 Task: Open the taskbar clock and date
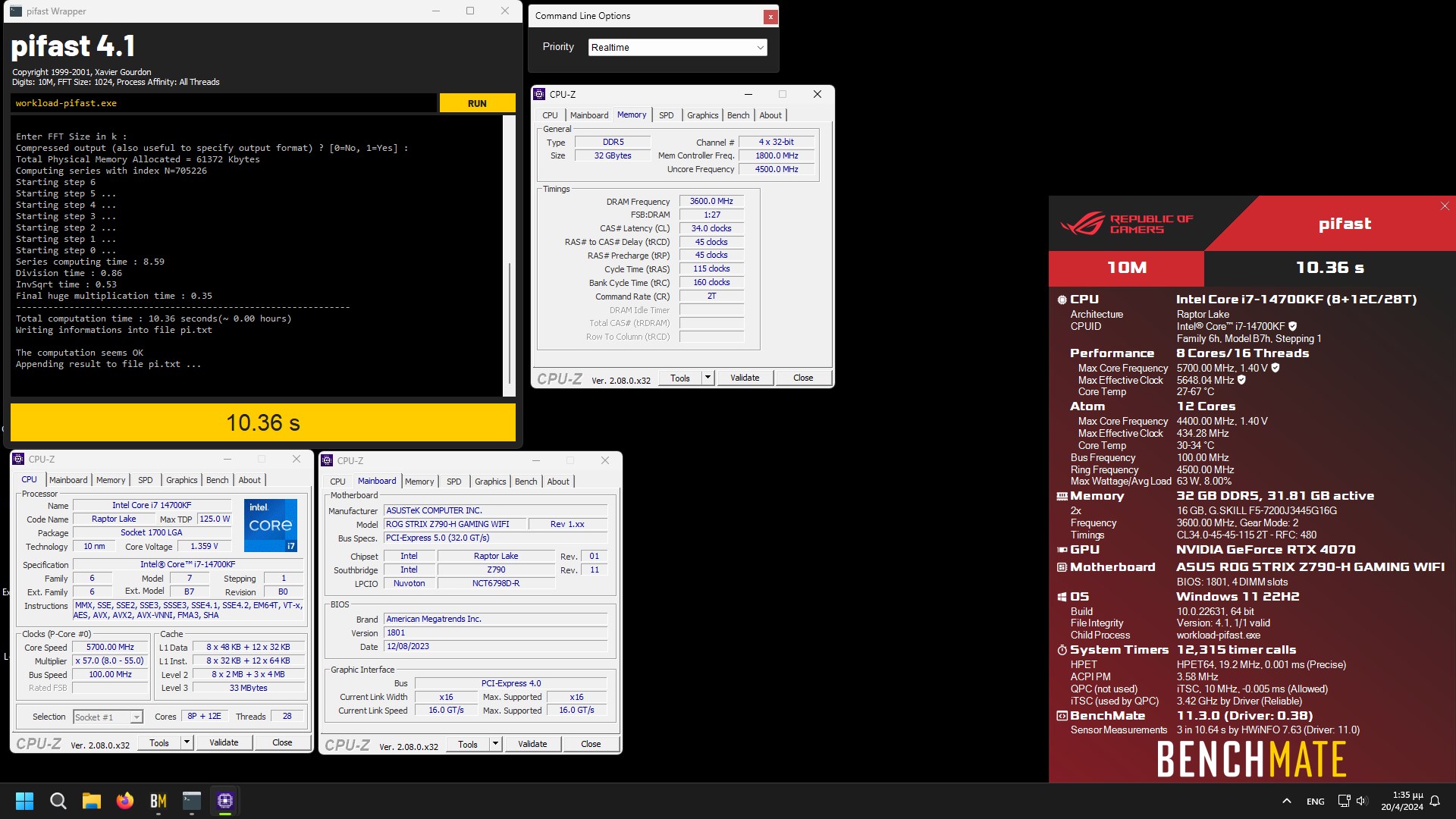click(x=1402, y=801)
